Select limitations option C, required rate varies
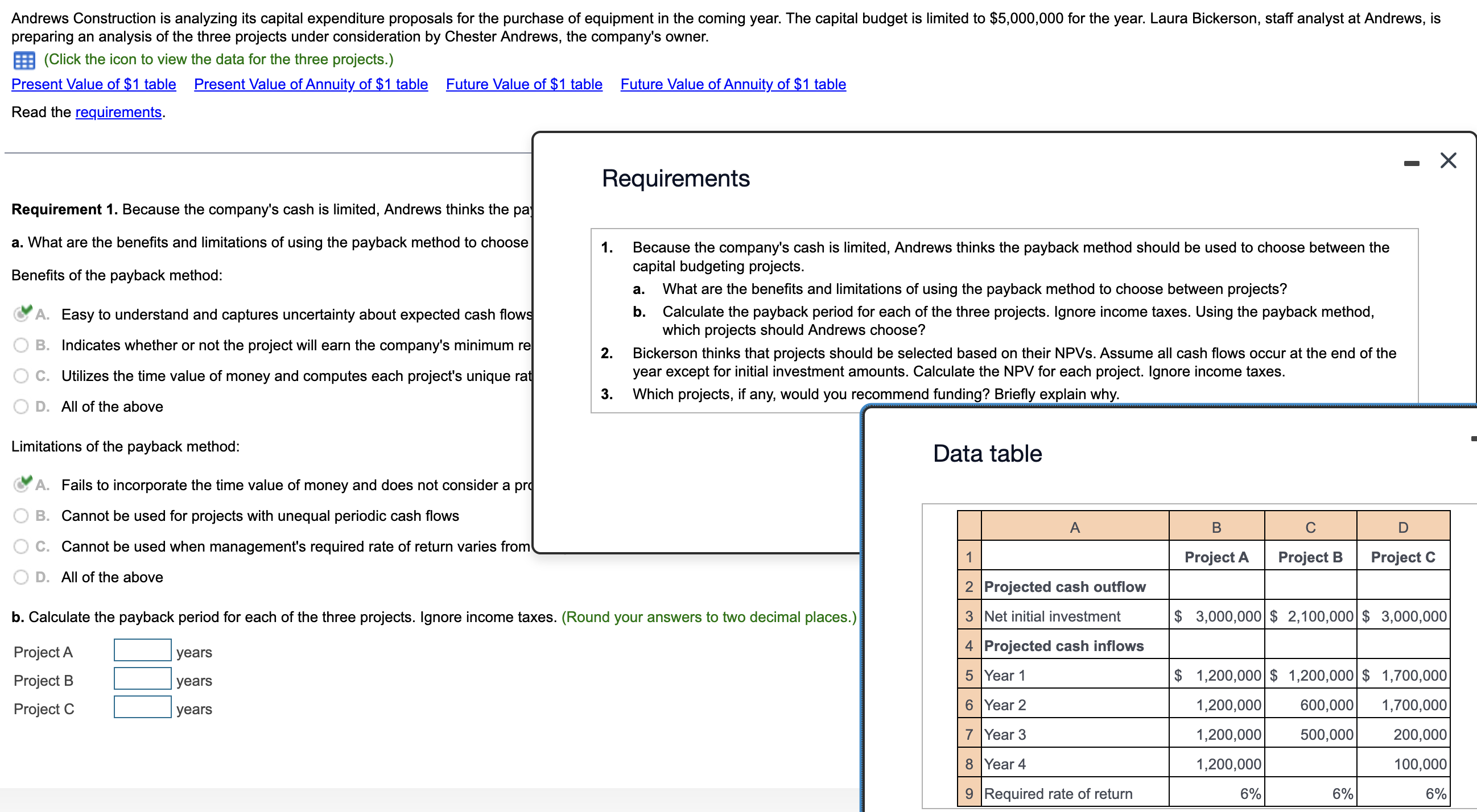 (x=21, y=546)
